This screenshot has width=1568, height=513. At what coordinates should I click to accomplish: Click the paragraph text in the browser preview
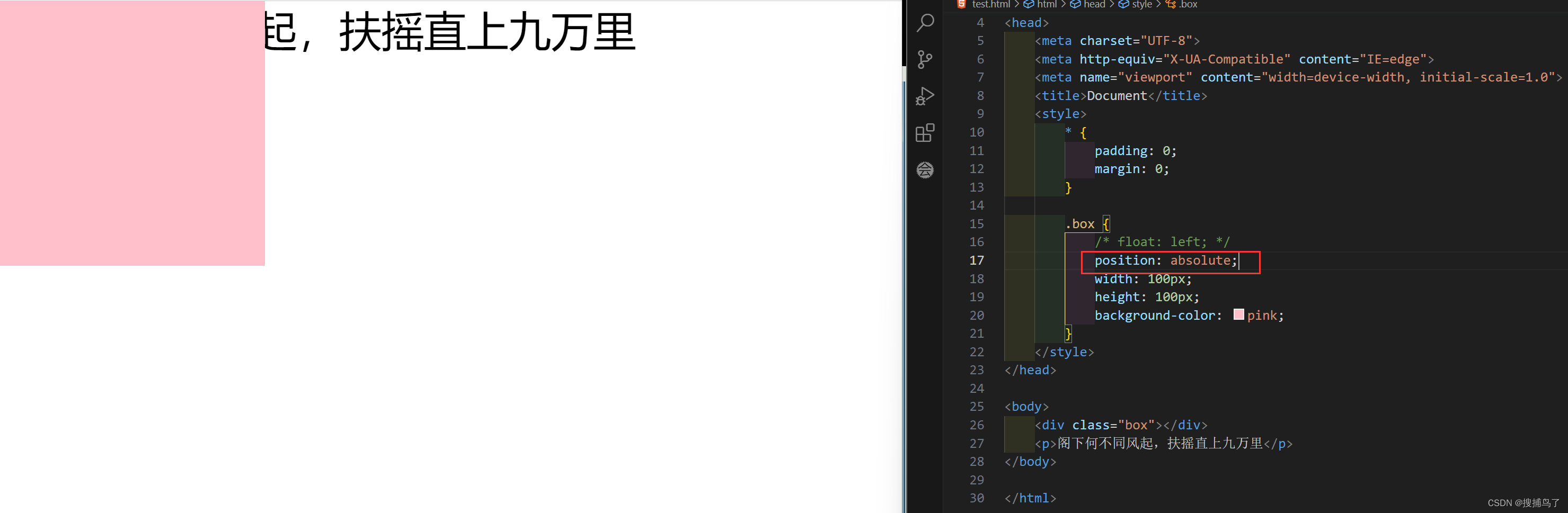tap(450, 32)
